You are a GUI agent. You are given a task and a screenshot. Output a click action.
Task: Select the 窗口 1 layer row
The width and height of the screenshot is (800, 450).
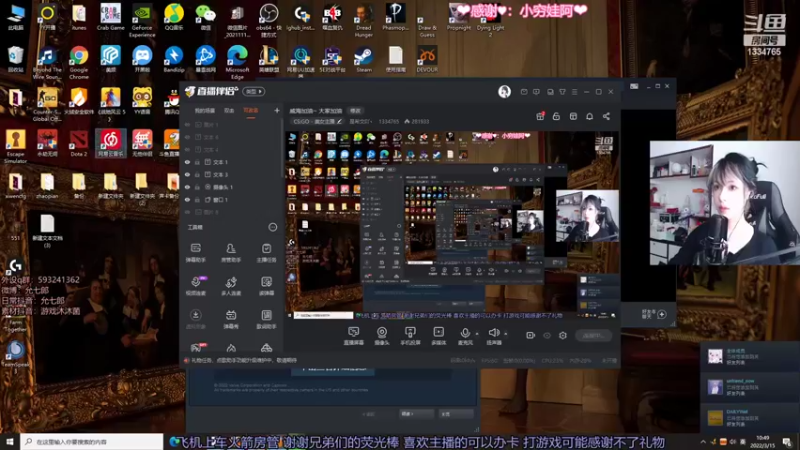pyautogui.click(x=232, y=199)
